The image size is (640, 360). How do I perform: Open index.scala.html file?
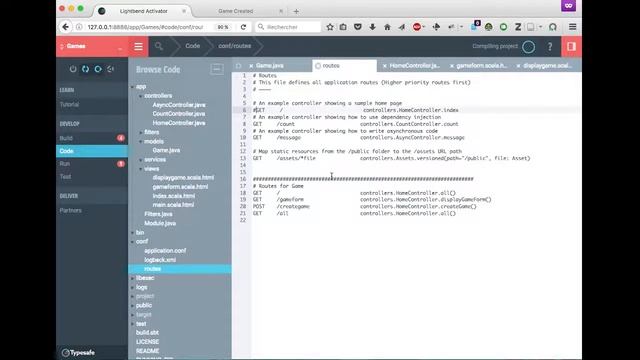(173, 196)
